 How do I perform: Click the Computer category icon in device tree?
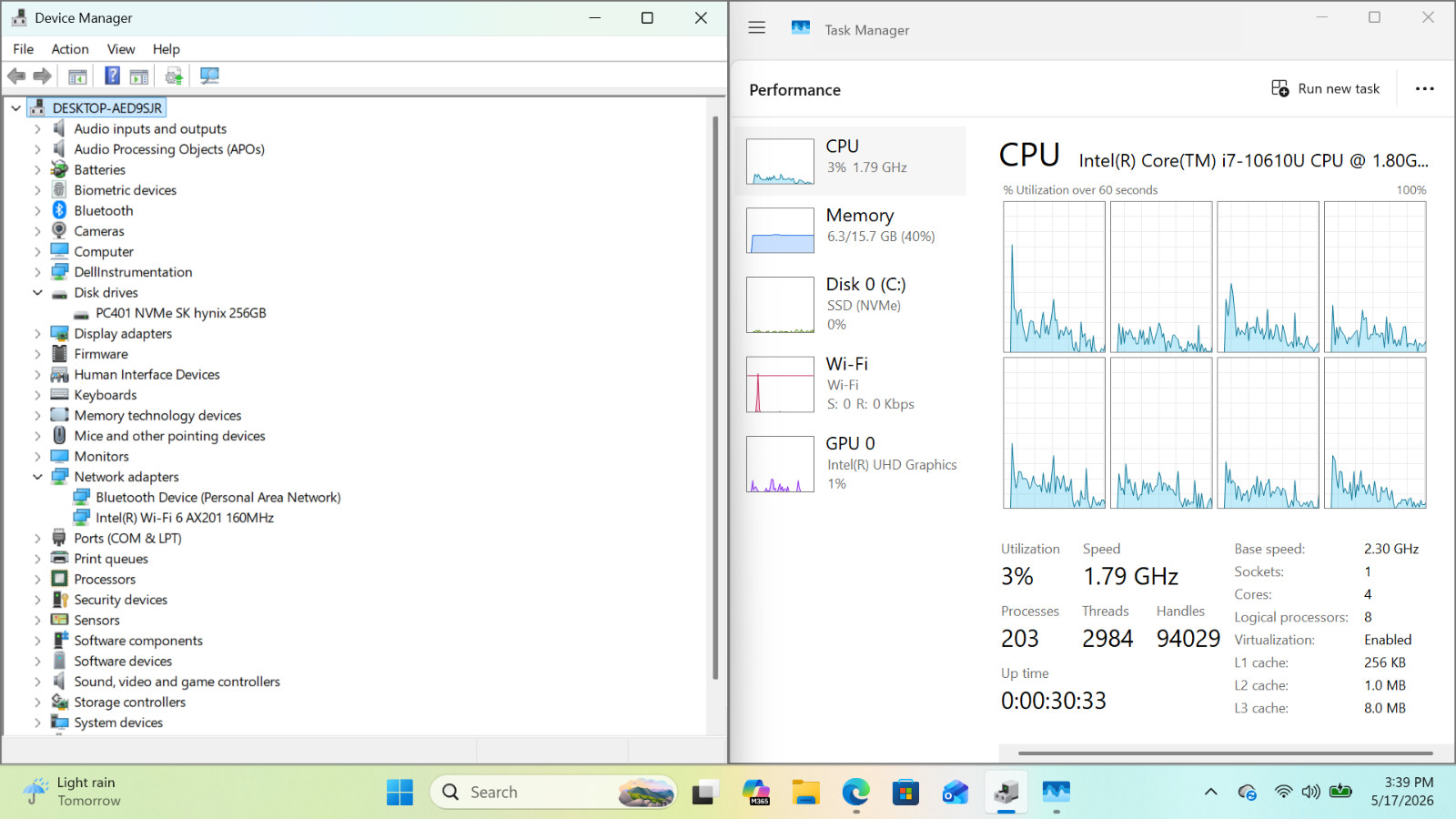(60, 251)
